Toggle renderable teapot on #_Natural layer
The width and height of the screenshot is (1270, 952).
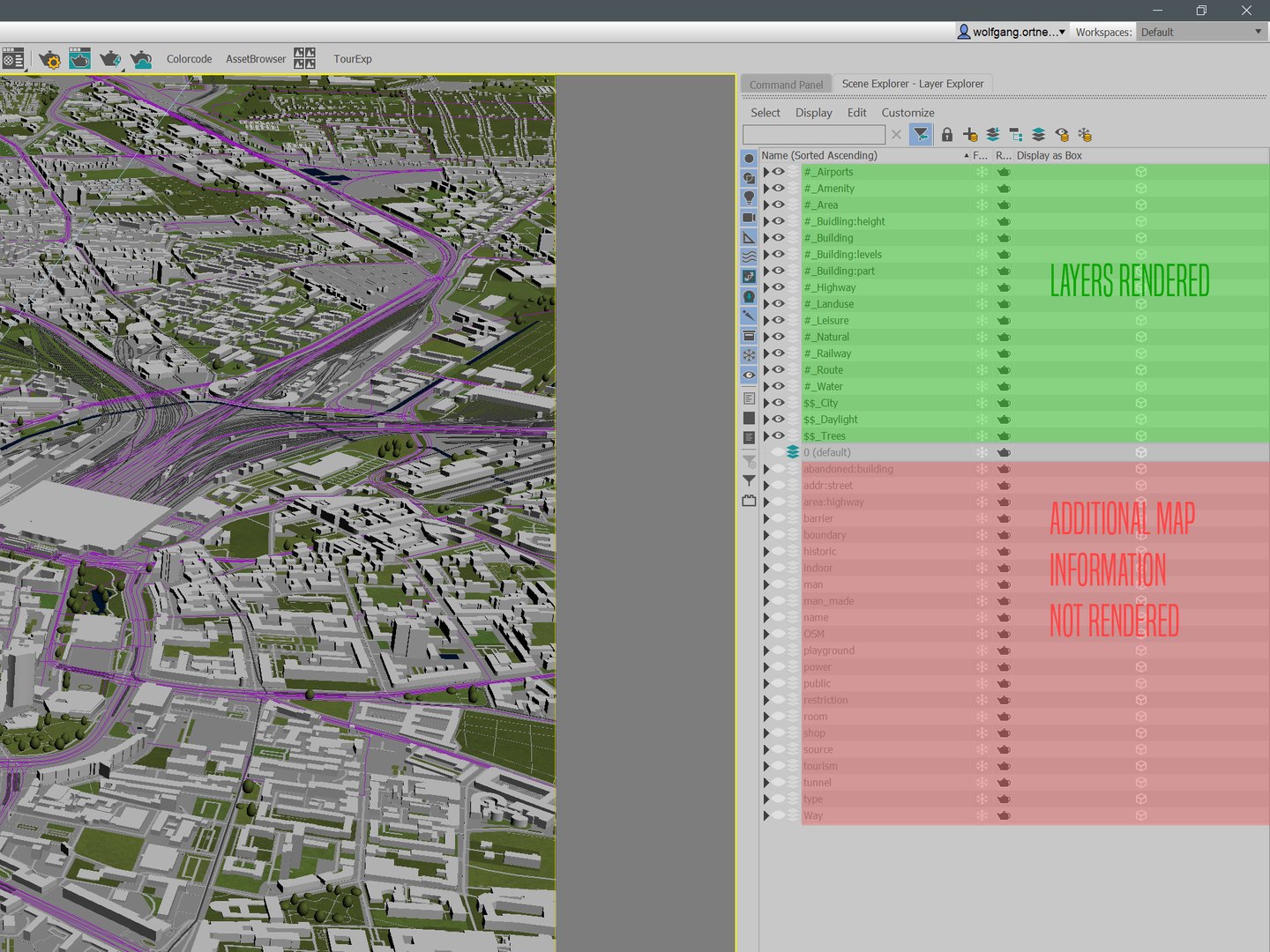click(1004, 337)
